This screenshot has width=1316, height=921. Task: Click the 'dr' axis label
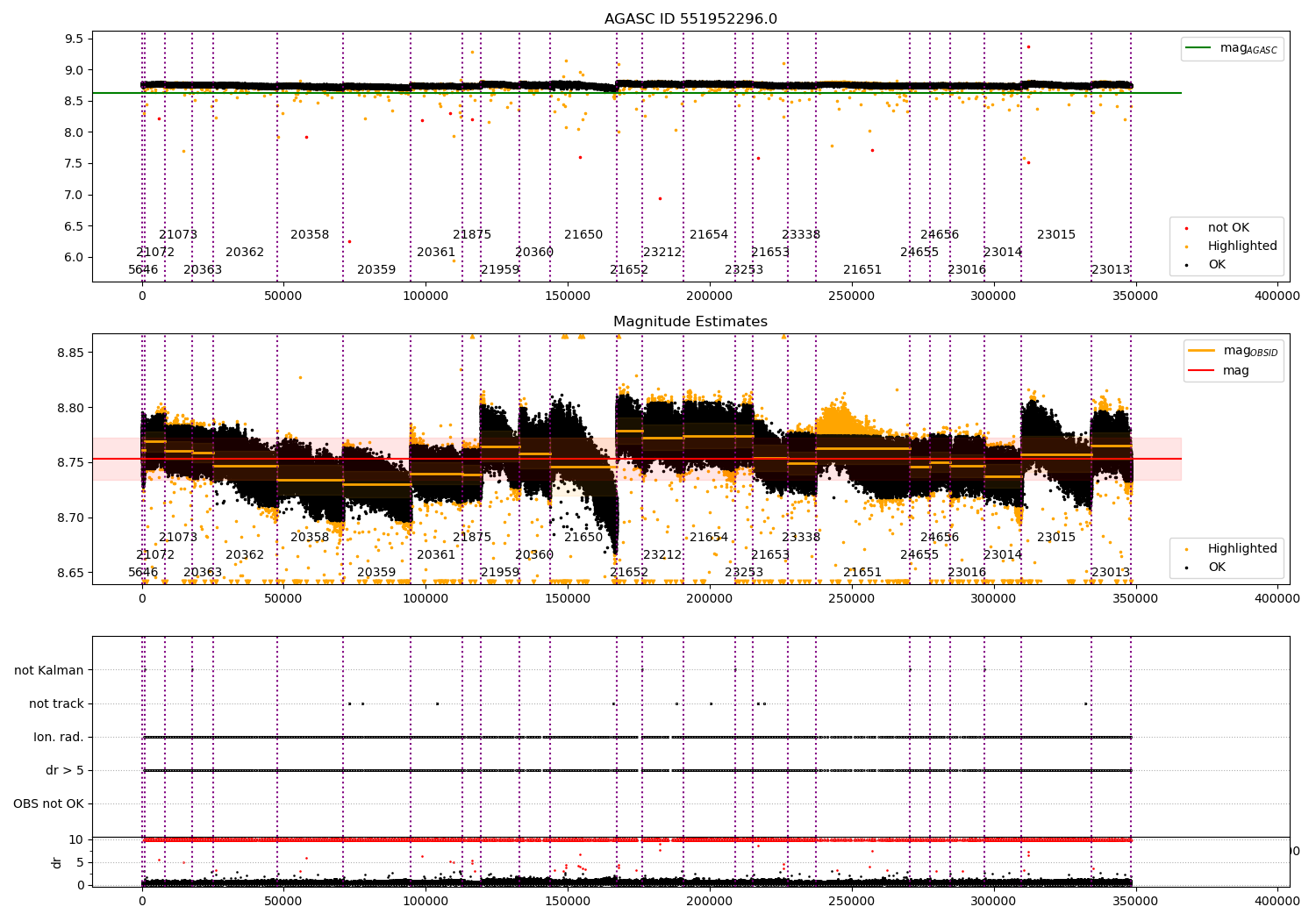tap(57, 862)
